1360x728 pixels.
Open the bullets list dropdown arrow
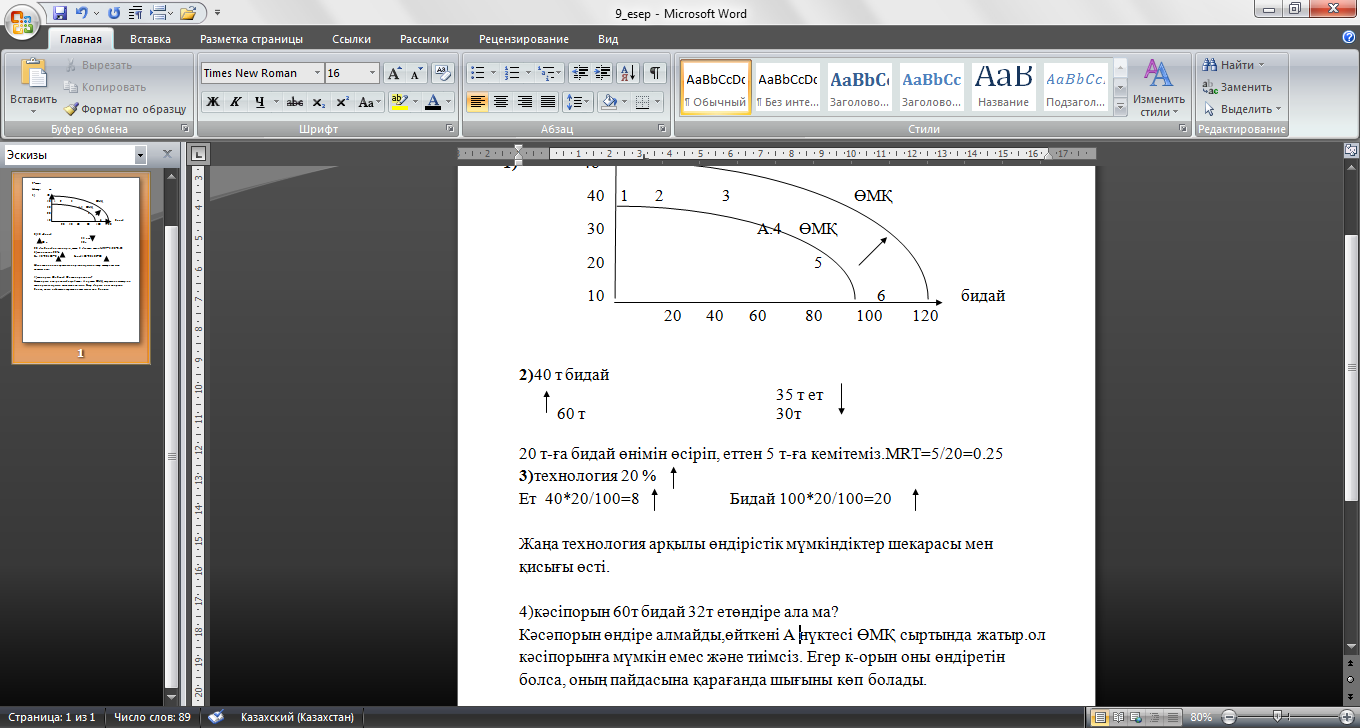point(494,73)
